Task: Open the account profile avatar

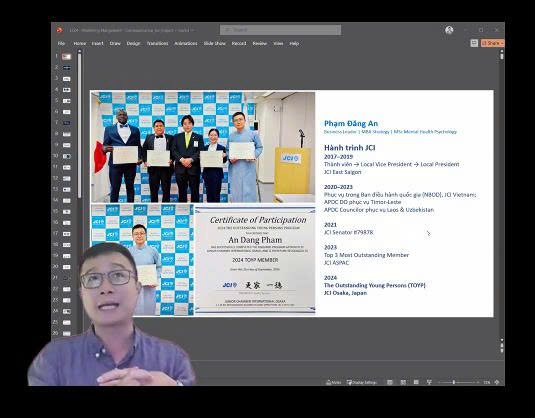Action: [x=449, y=30]
